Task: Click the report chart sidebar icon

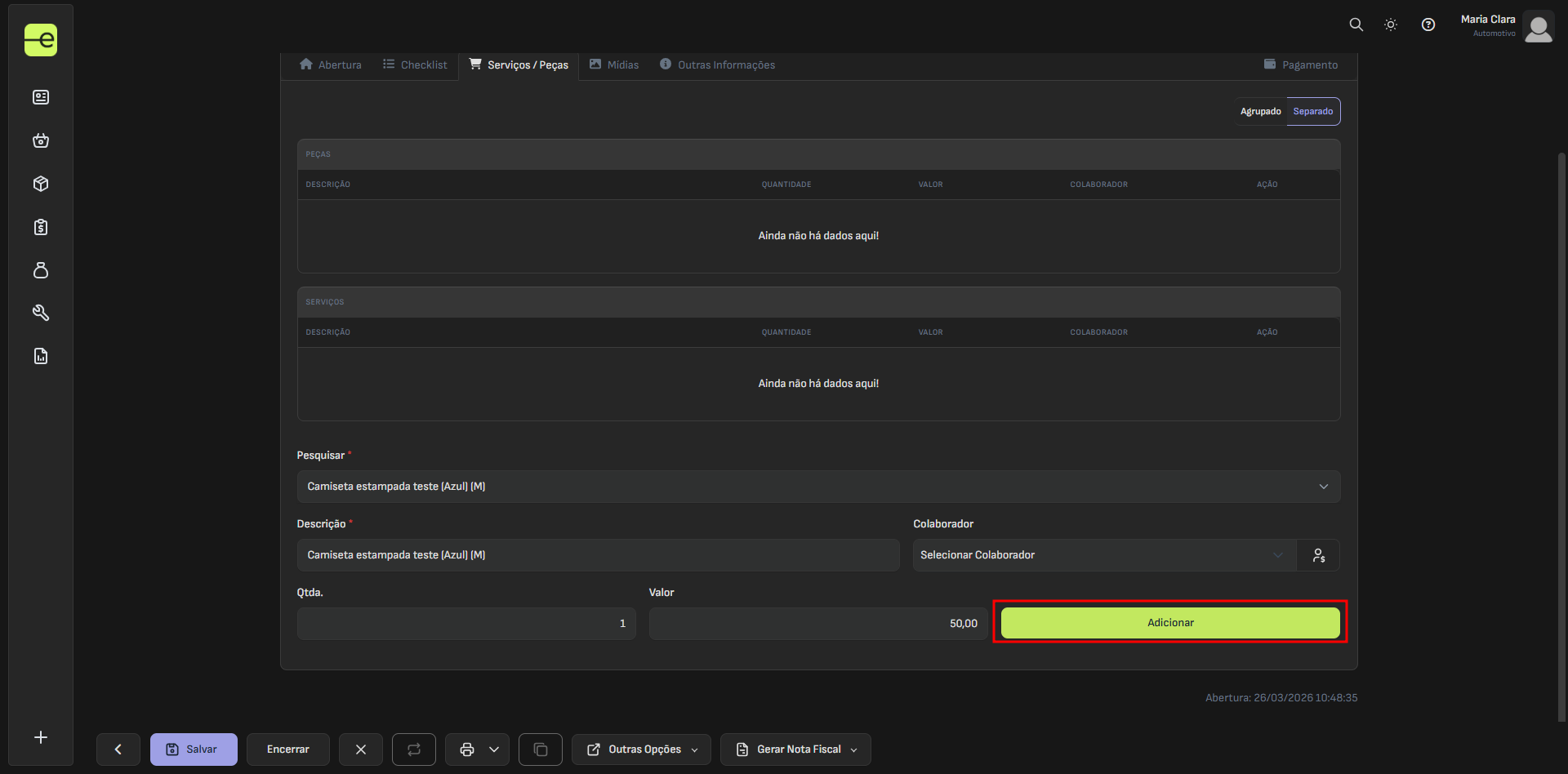Action: pyautogui.click(x=41, y=356)
